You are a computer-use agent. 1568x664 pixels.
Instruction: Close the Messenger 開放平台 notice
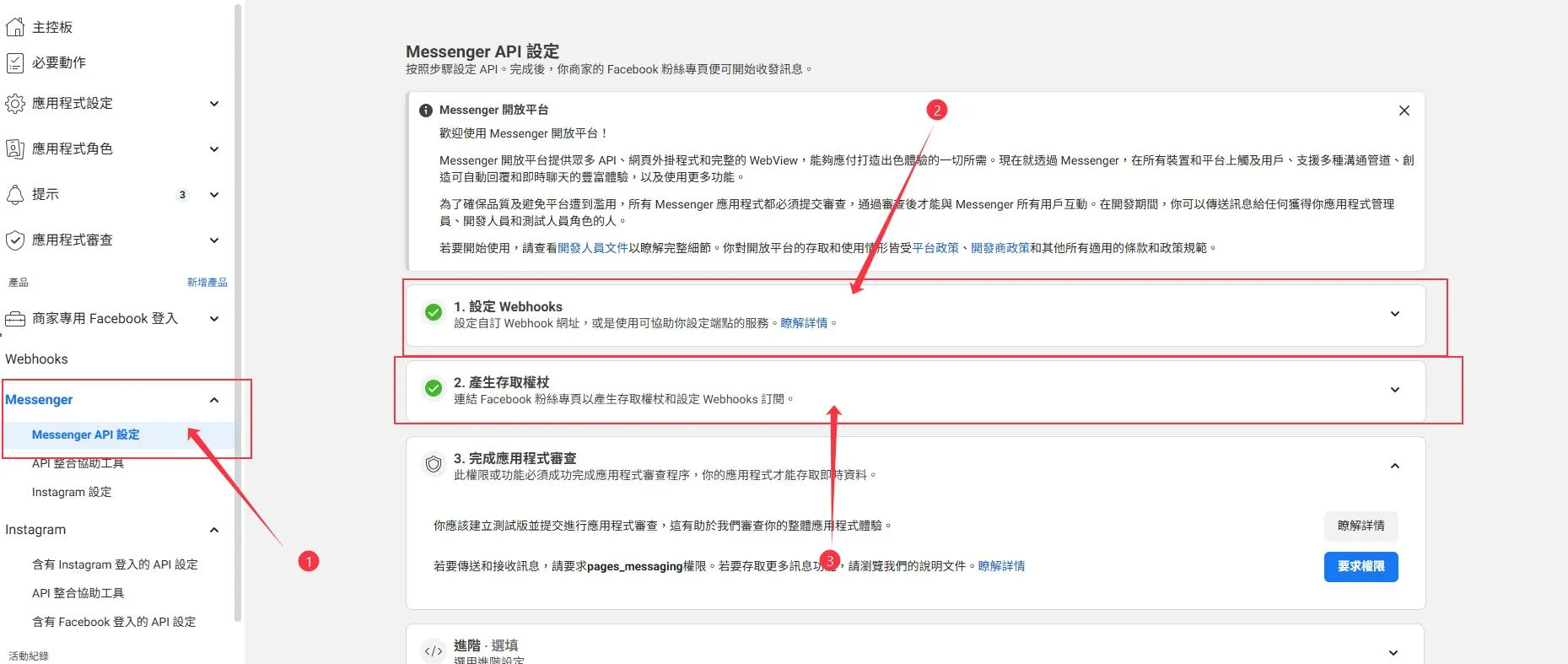click(x=1404, y=111)
